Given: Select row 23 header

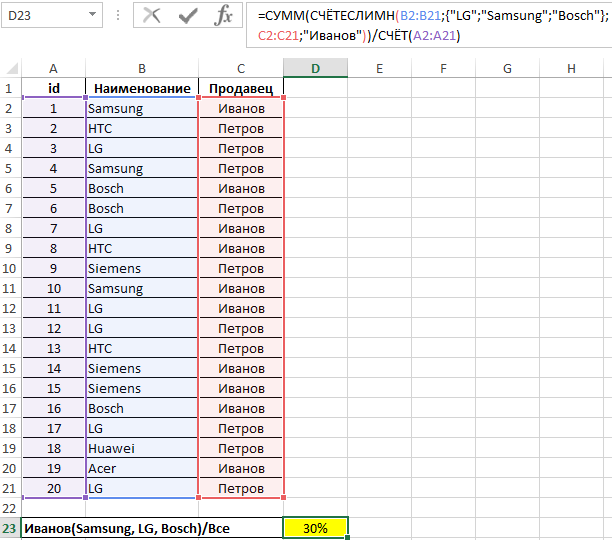Looking at the screenshot, I should pyautogui.click(x=11, y=528).
